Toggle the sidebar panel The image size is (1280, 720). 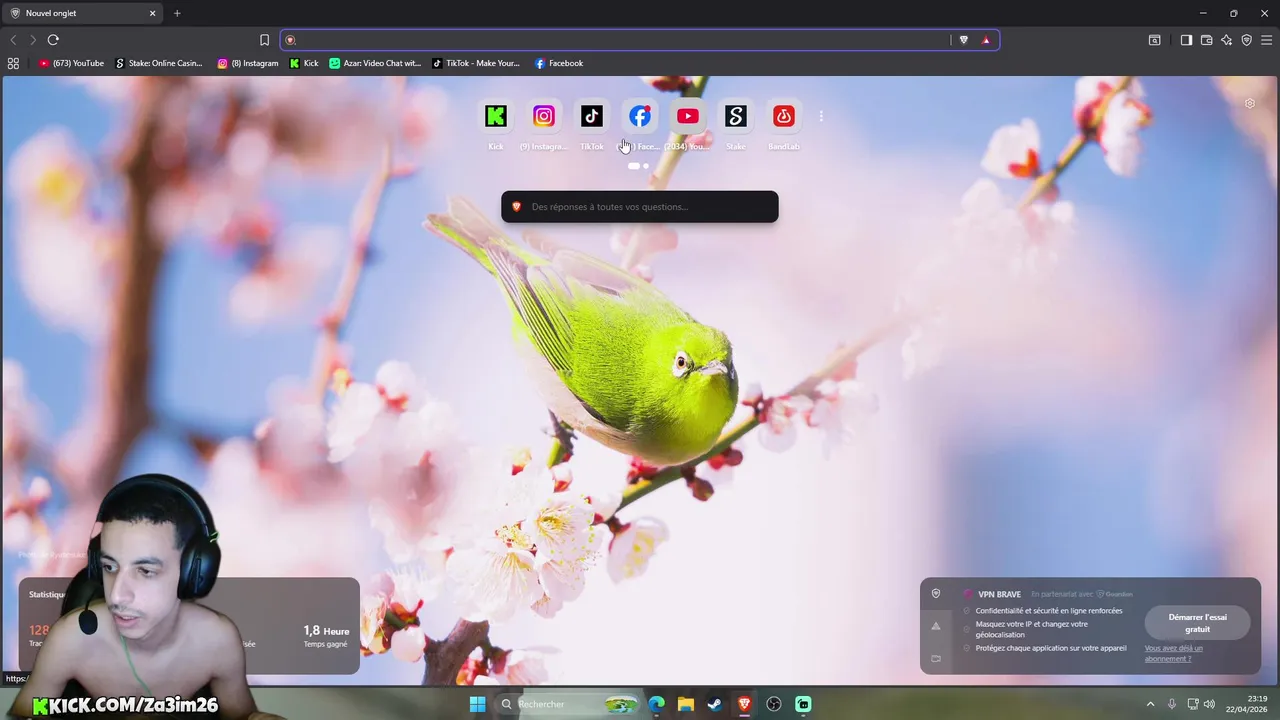(1186, 40)
